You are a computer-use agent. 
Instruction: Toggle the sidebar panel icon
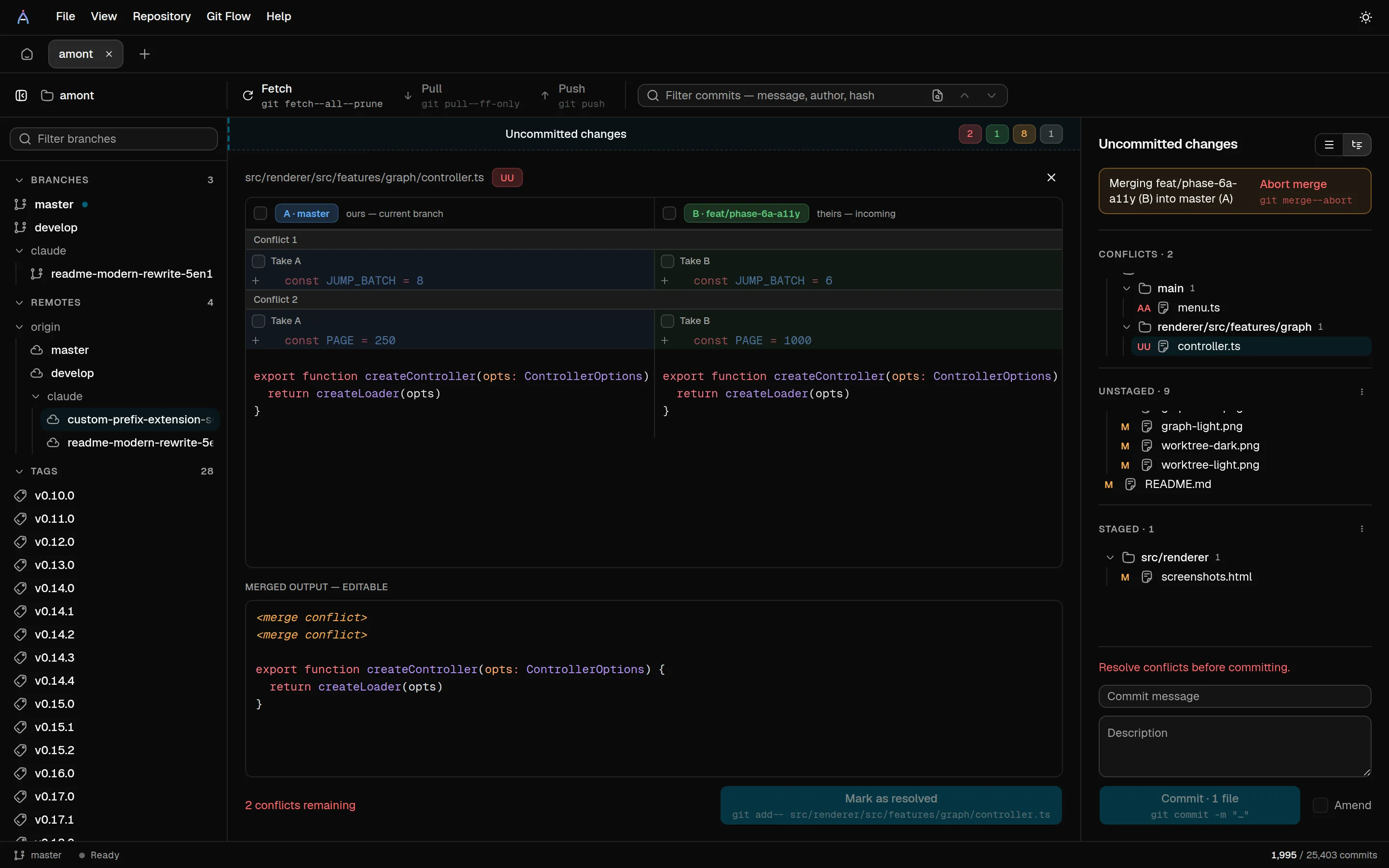(21, 95)
